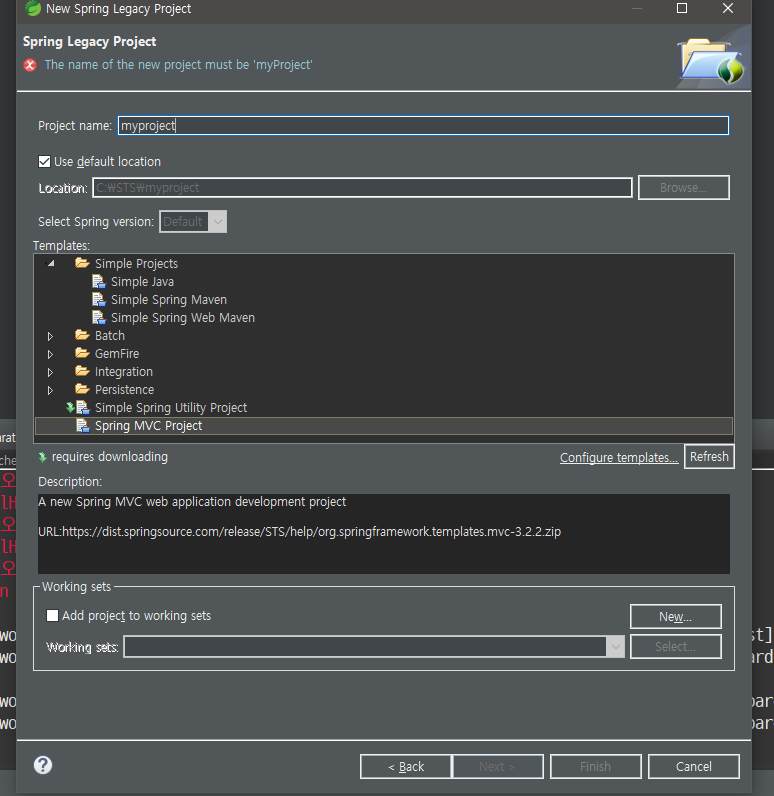Image resolution: width=774 pixels, height=796 pixels.
Task: Select Simple Spring Maven template
Action: (169, 300)
